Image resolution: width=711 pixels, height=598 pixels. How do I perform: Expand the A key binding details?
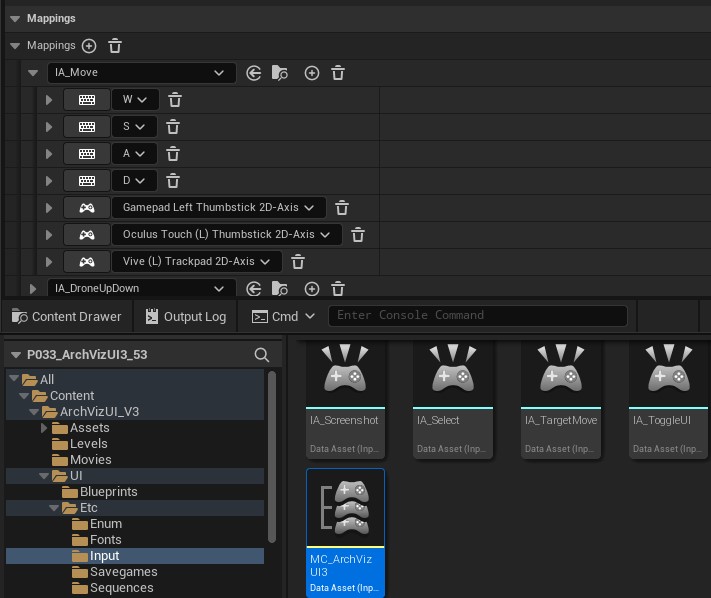pos(49,154)
